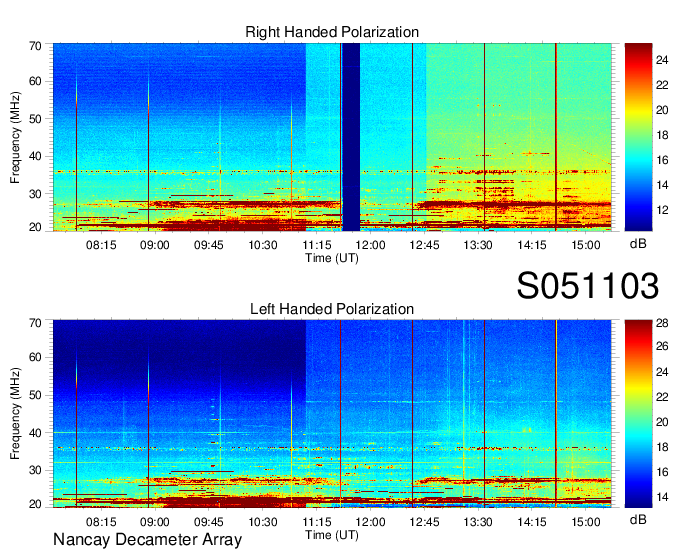
Task: Click the 70 MHz tick on the Left Handed frequency axis
Action: (35, 323)
